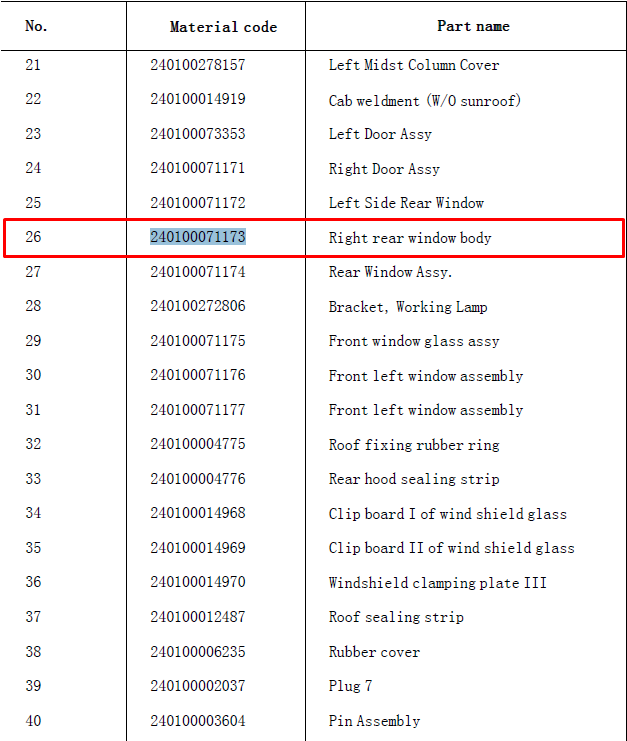This screenshot has height=741, width=627.
Task: Select Roof fixing rubber ring text
Action: point(414,445)
